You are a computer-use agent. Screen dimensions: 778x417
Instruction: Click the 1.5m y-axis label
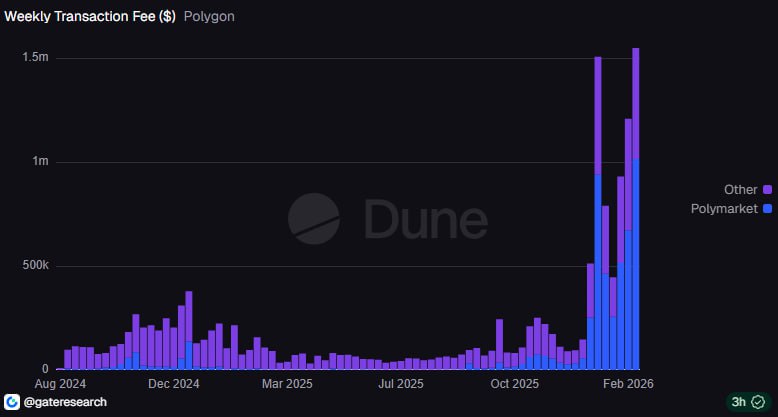pos(35,58)
